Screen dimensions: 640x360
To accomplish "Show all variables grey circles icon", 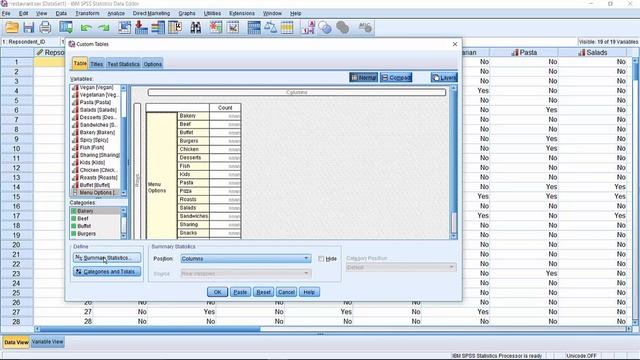I will 342,28.
